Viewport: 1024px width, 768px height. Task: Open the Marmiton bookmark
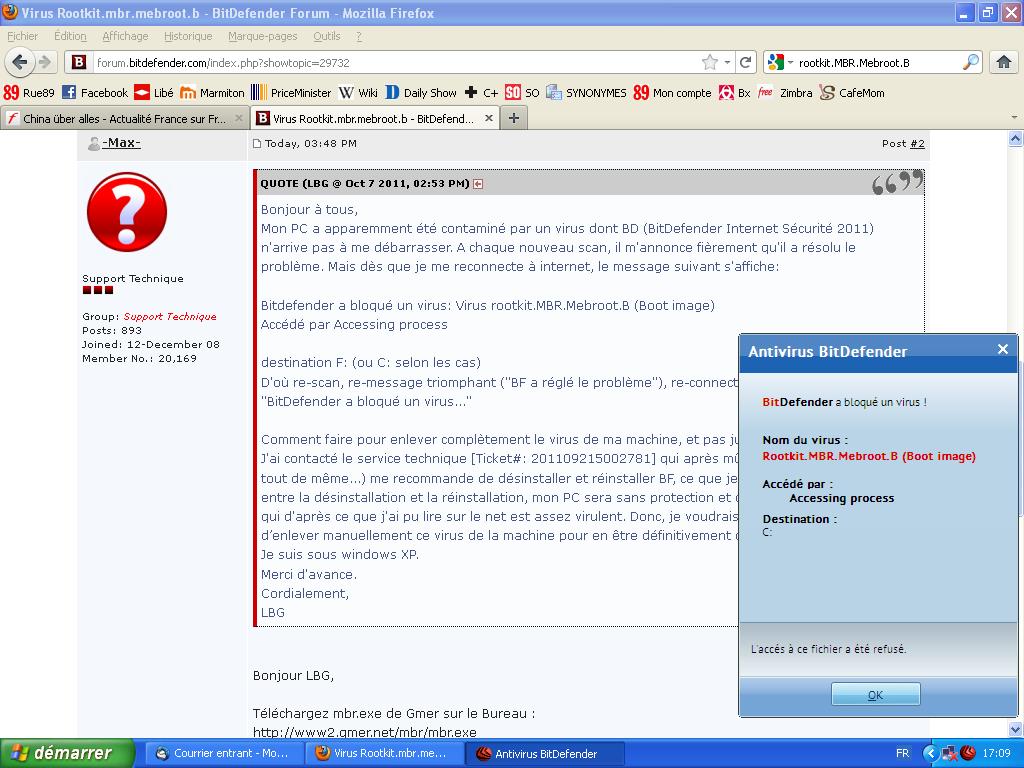pyautogui.click(x=212, y=93)
